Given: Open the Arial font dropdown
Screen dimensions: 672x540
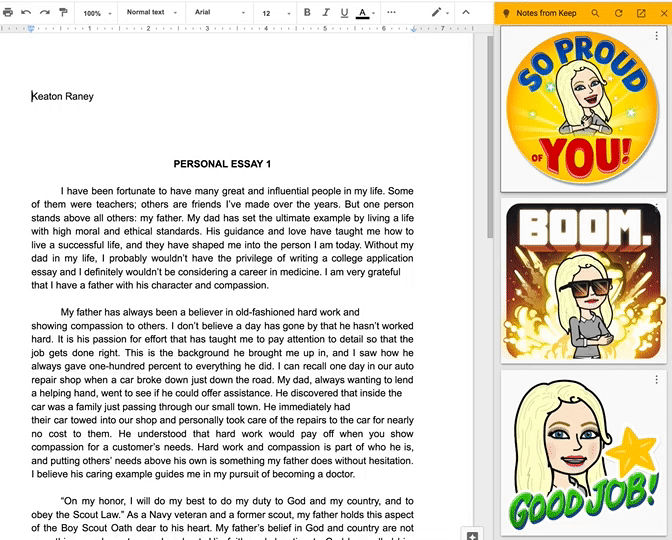Looking at the screenshot, I should click(x=219, y=12).
